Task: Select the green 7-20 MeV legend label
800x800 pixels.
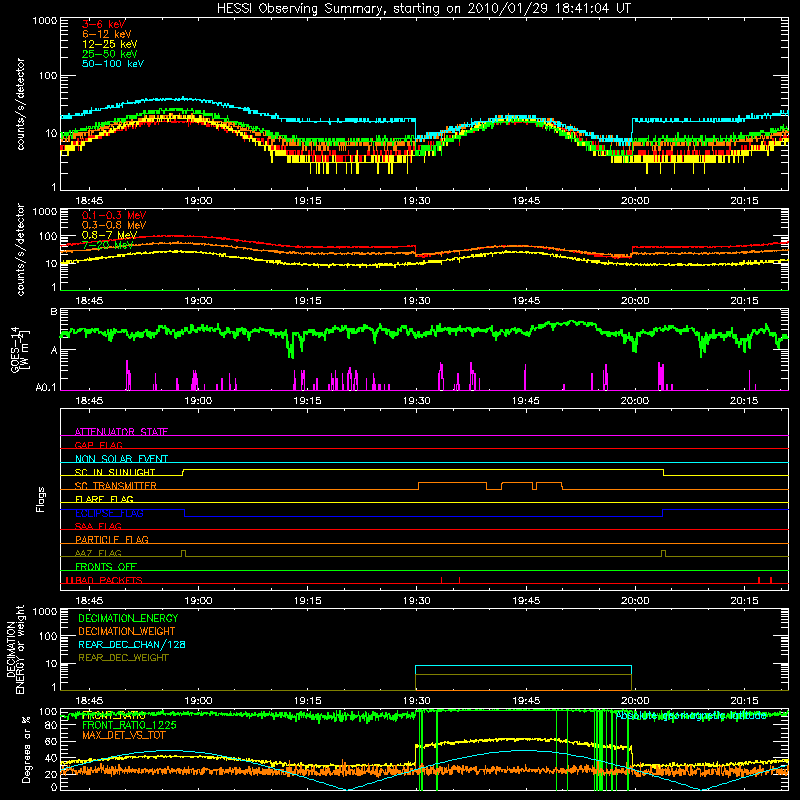Action: 107,245
